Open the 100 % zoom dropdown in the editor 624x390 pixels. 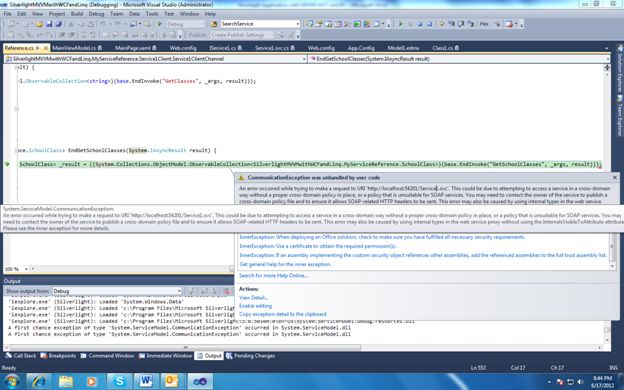point(26,269)
